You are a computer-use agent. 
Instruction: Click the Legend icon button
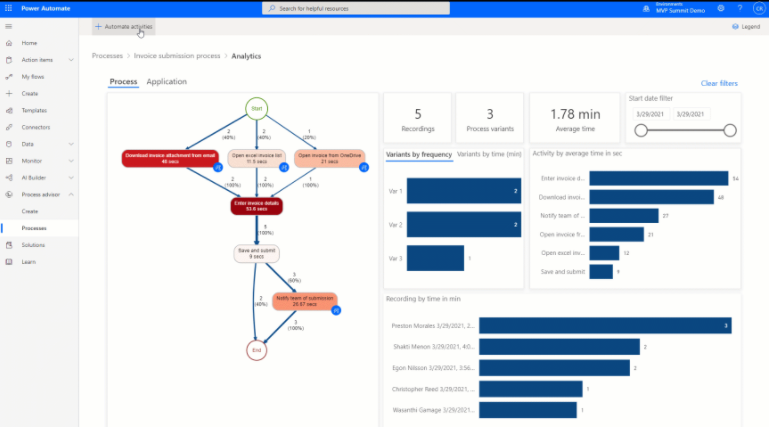point(746,27)
